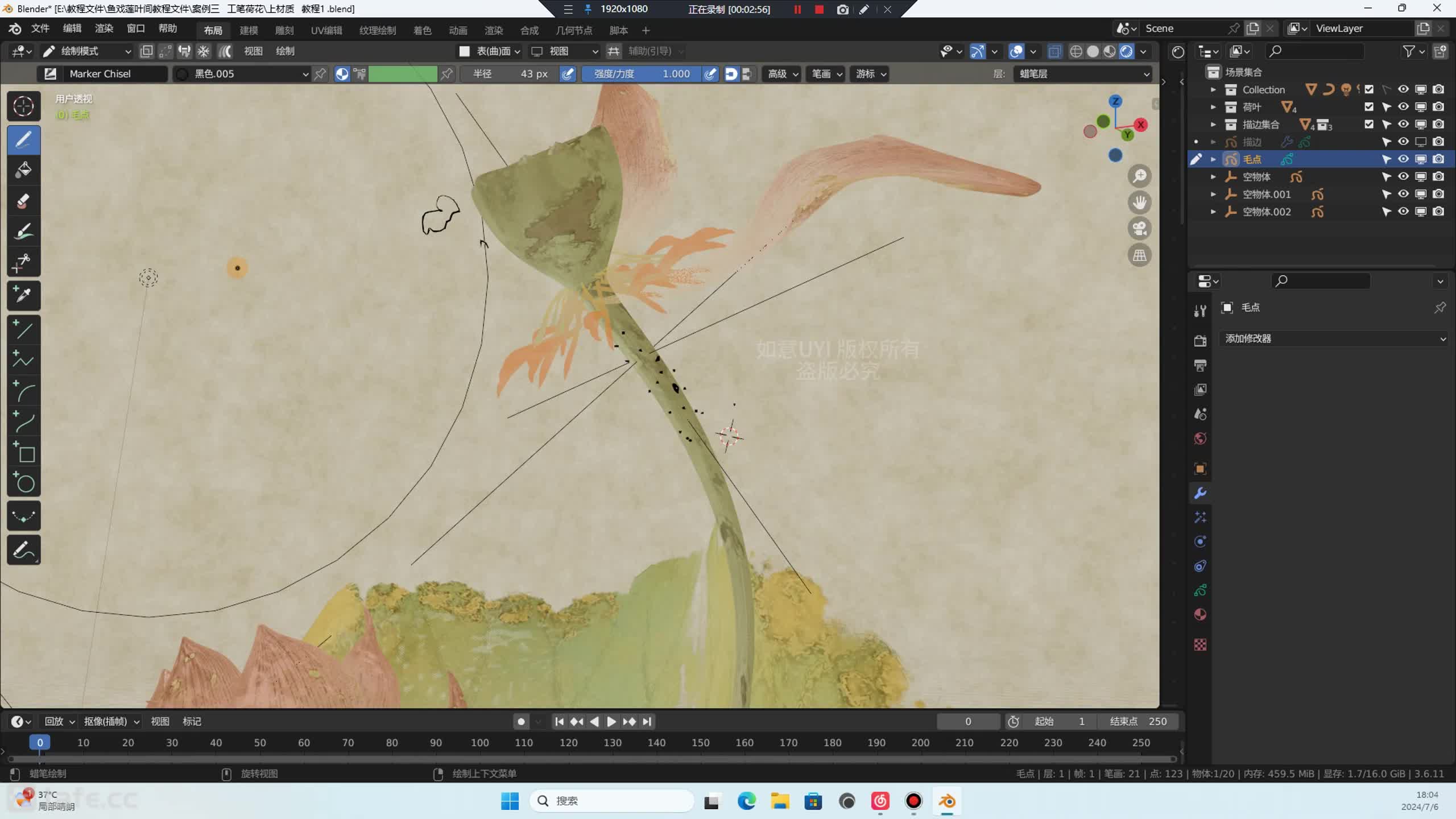The image size is (1456, 819).
Task: Select the Line drawing tool
Action: (23, 329)
